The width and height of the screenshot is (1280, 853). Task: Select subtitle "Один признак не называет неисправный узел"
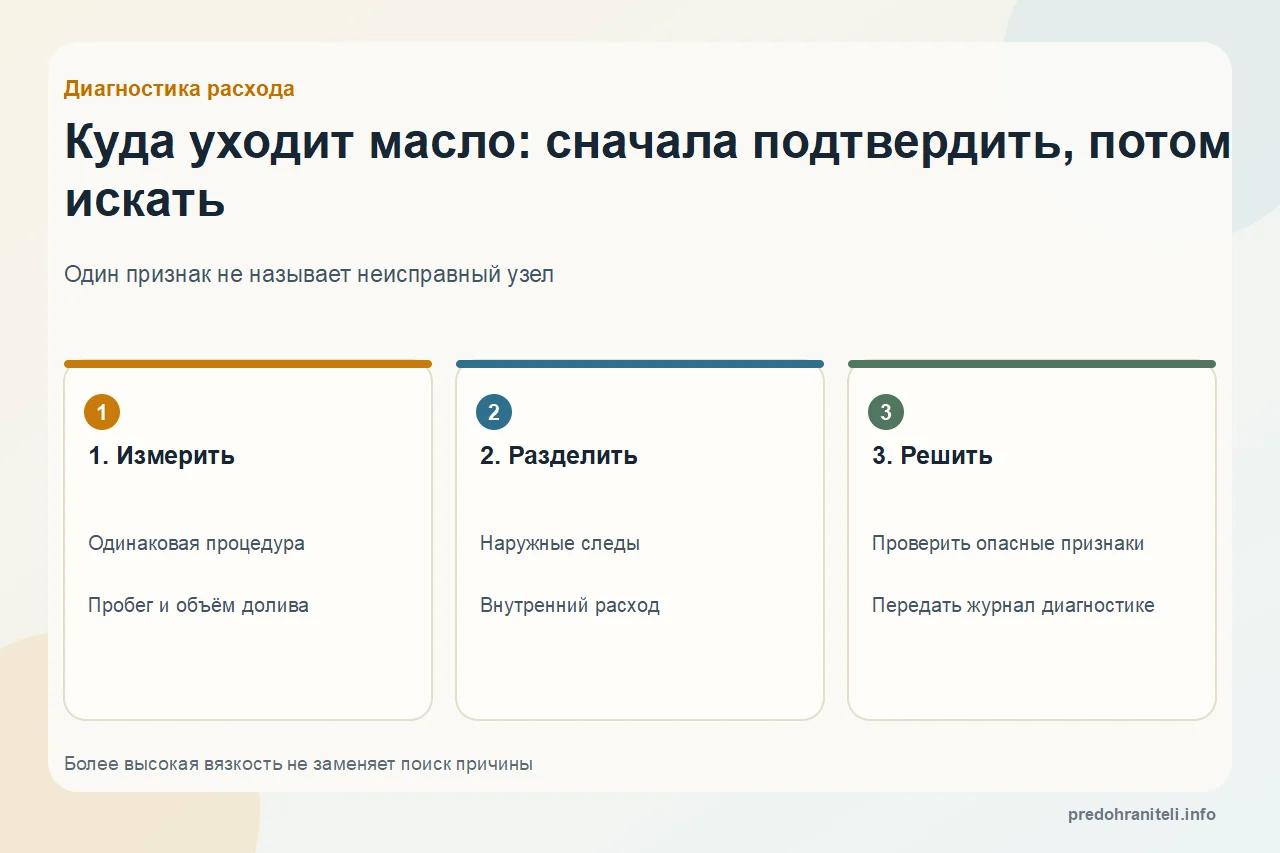pos(309,274)
